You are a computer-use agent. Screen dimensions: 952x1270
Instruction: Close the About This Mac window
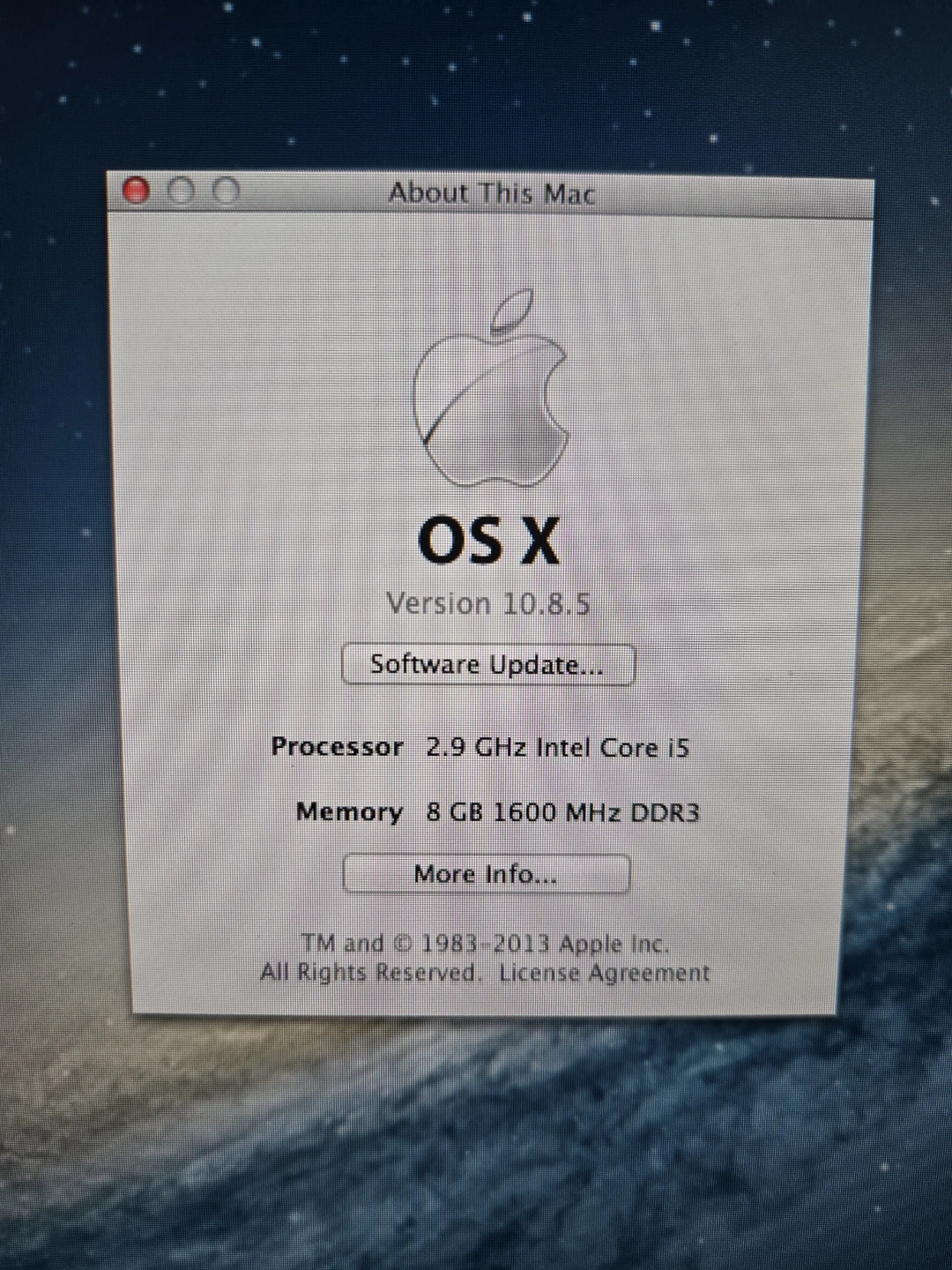tap(136, 190)
